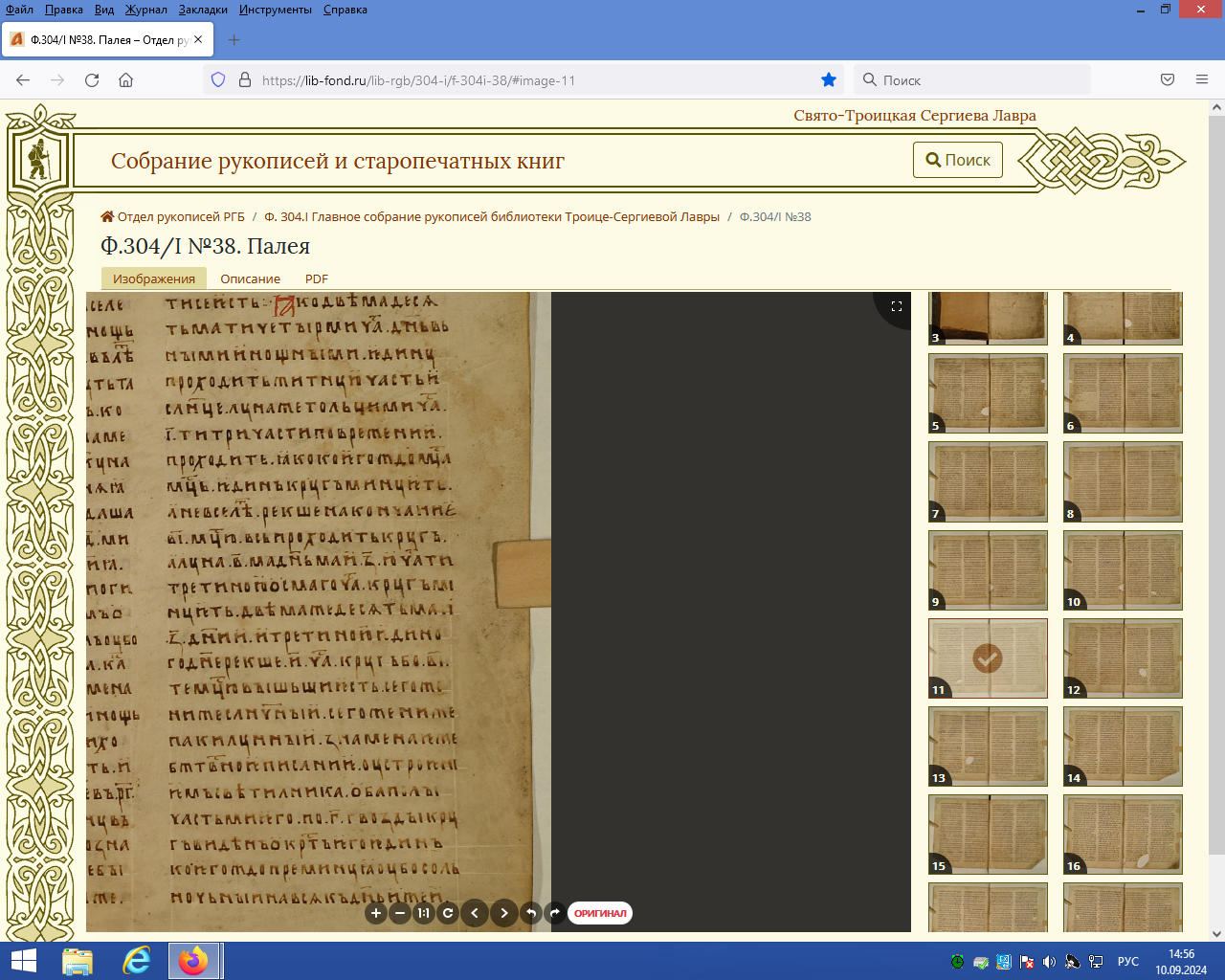This screenshot has width=1225, height=980.
Task: Open the Файл menu
Action: (19, 10)
